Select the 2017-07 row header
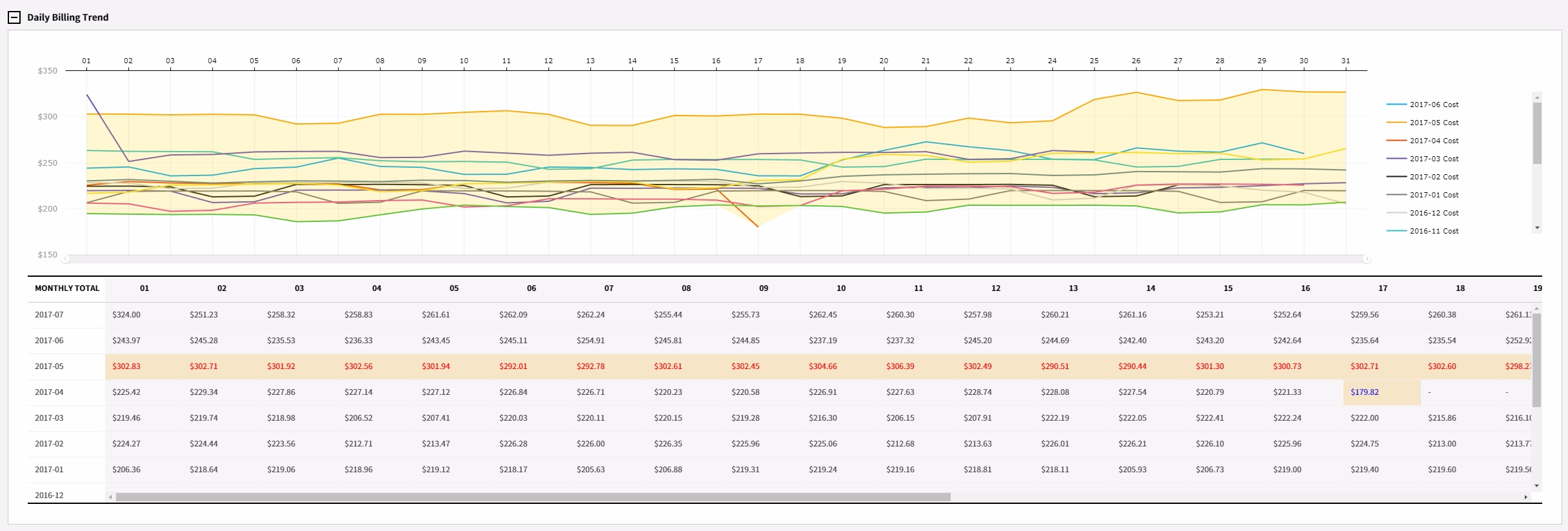Screen dimensions: 1568x531 coord(50,315)
